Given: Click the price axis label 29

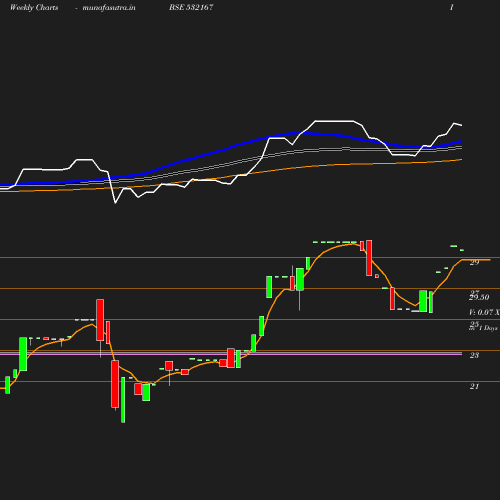Looking at the screenshot, I should (474, 263).
